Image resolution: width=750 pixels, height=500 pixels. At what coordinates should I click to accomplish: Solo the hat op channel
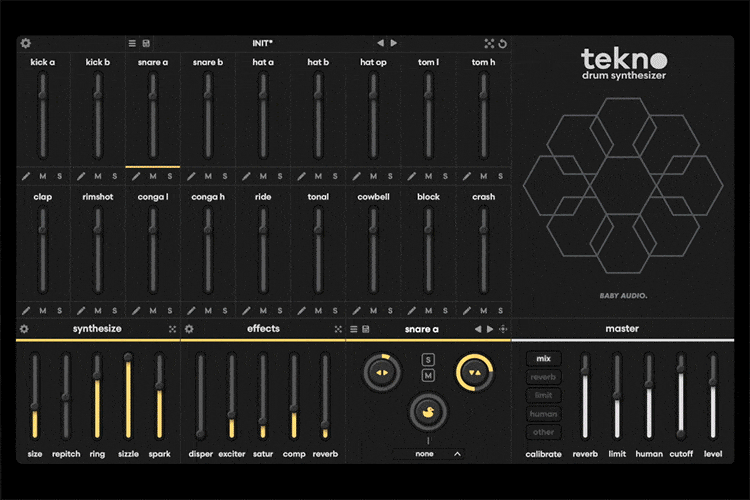coord(389,175)
